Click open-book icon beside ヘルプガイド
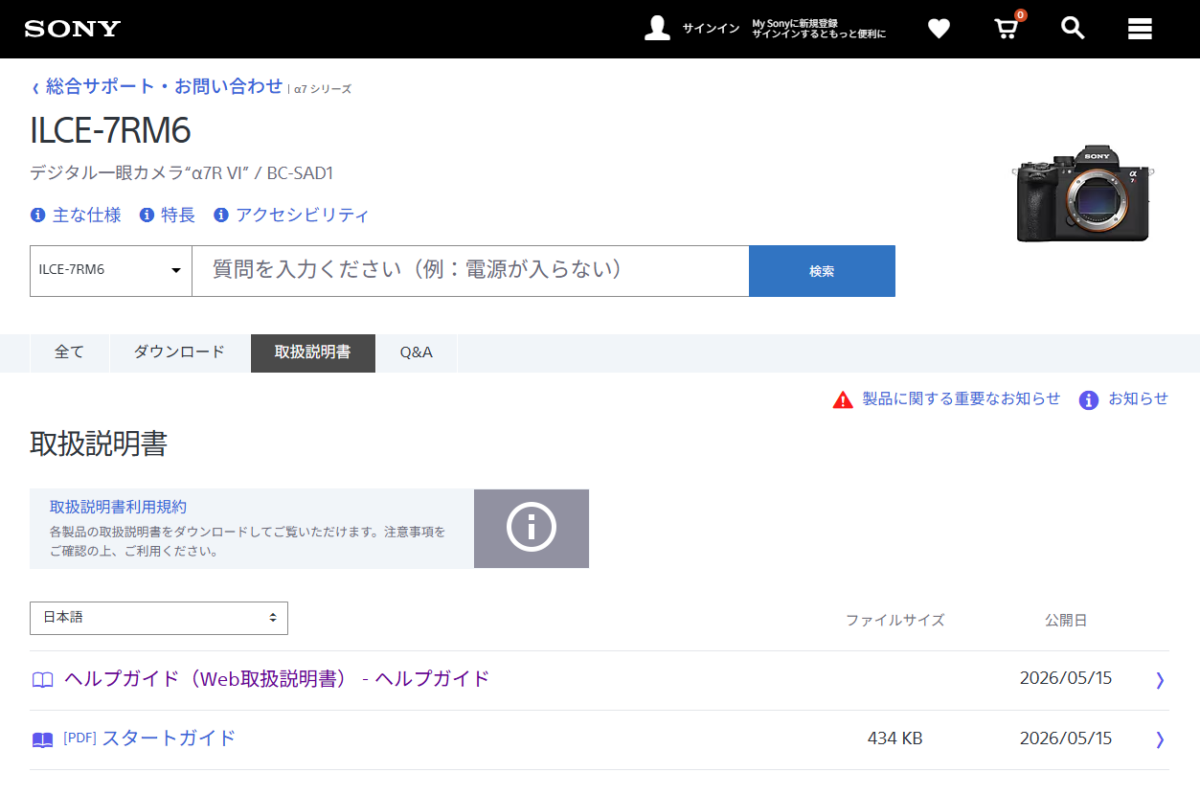The height and width of the screenshot is (795, 1200). [x=42, y=680]
